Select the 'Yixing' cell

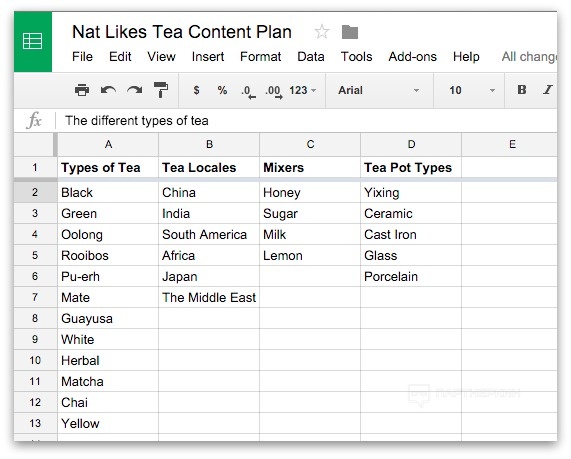point(411,192)
